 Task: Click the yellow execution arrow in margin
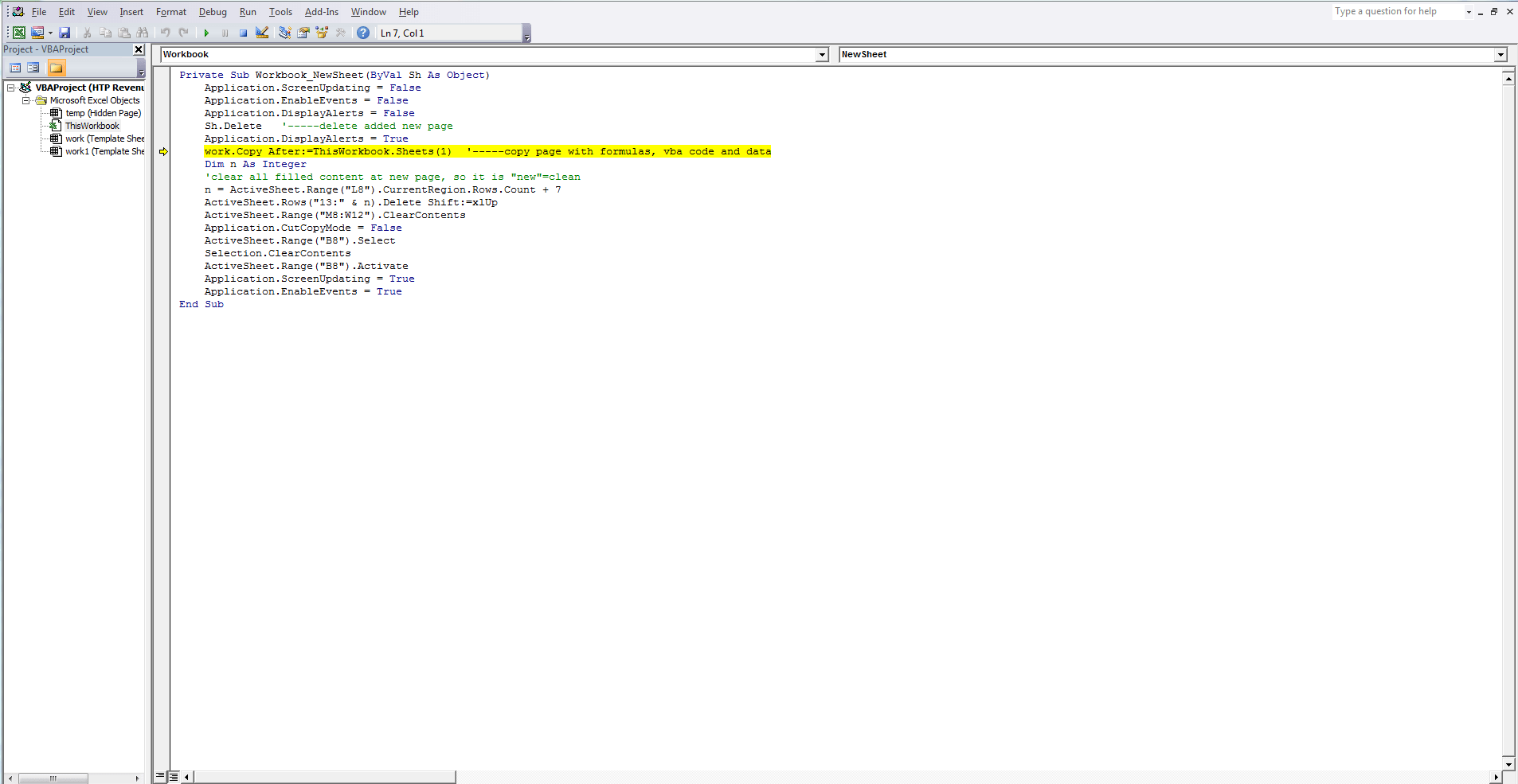pyautogui.click(x=163, y=151)
